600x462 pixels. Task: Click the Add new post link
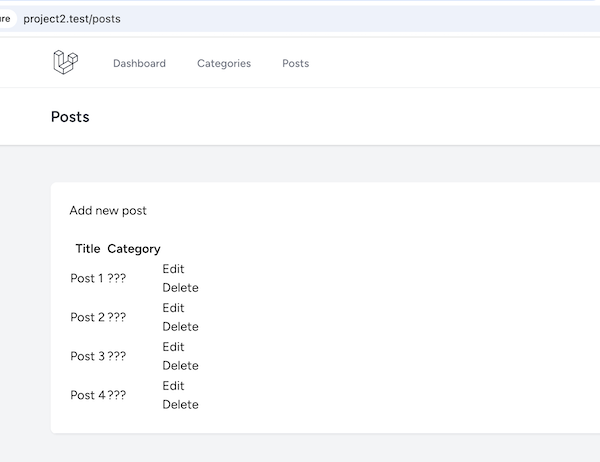pyautogui.click(x=108, y=211)
